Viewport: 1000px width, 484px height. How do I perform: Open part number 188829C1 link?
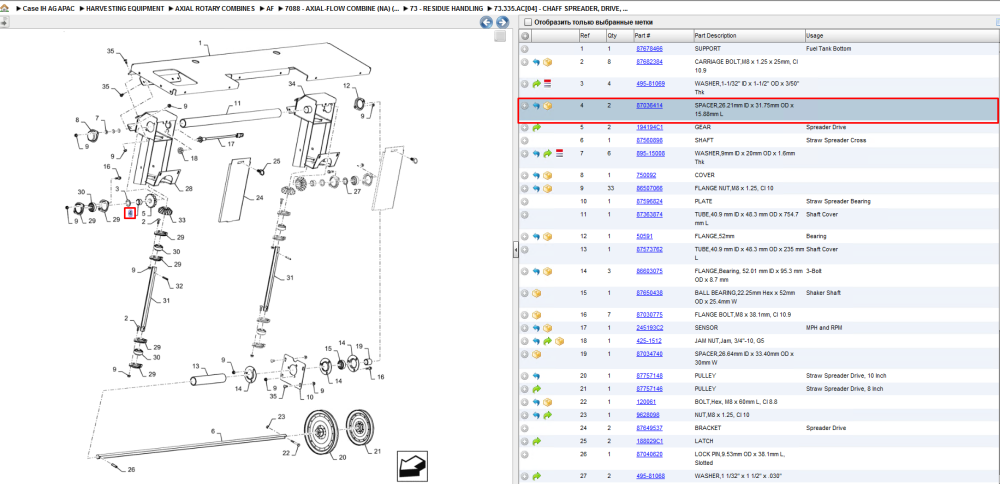649,441
